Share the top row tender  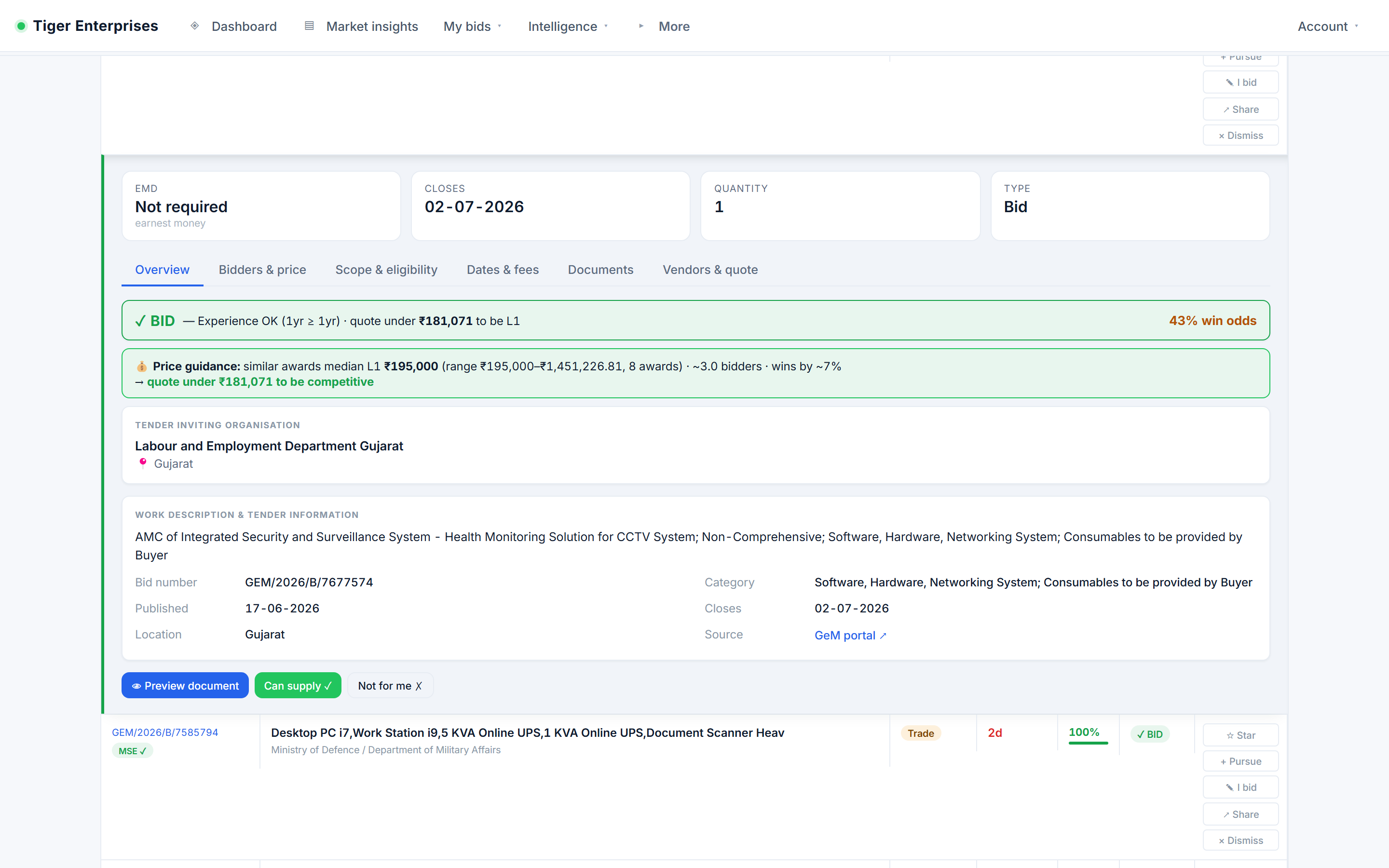1240,109
